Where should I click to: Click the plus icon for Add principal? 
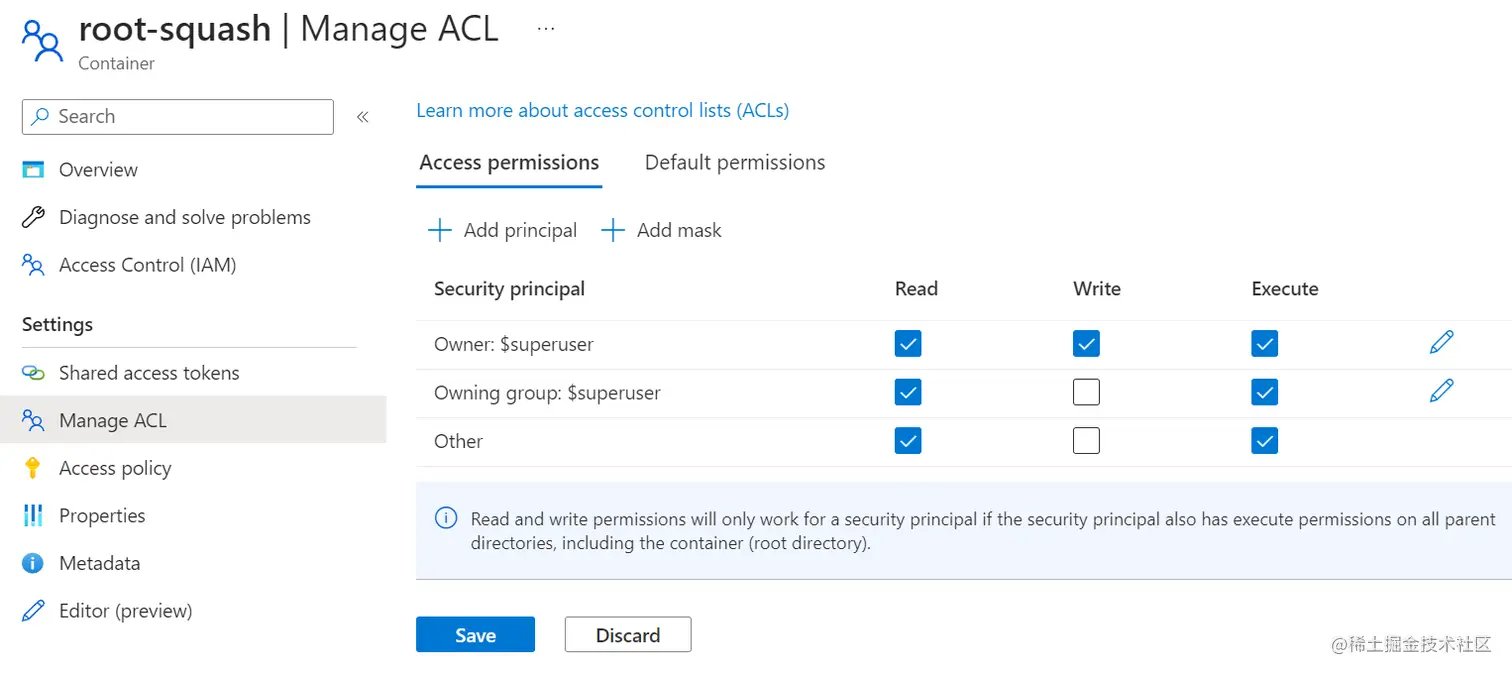click(439, 231)
